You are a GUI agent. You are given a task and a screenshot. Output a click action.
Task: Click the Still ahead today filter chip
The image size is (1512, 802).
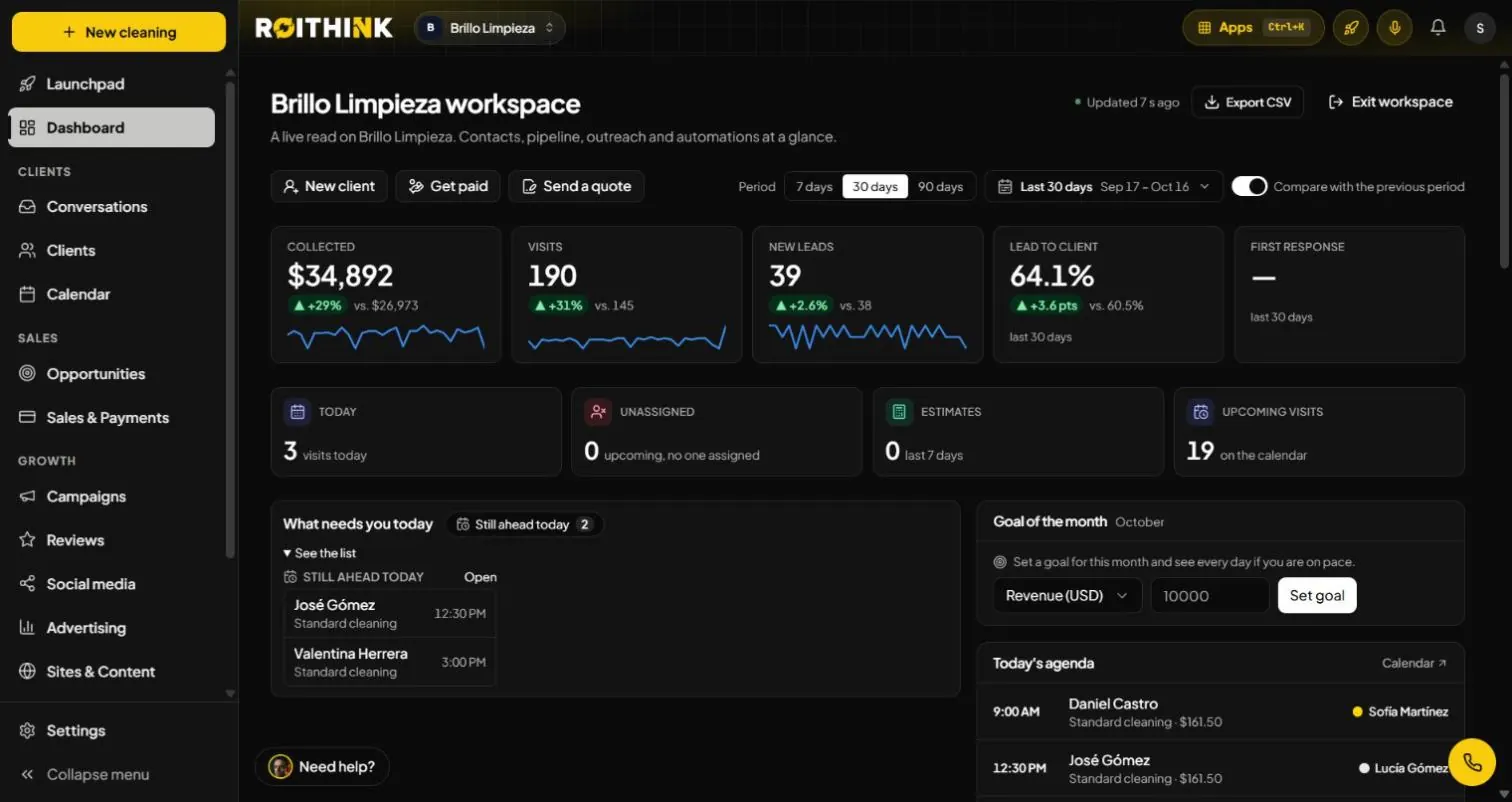point(525,524)
